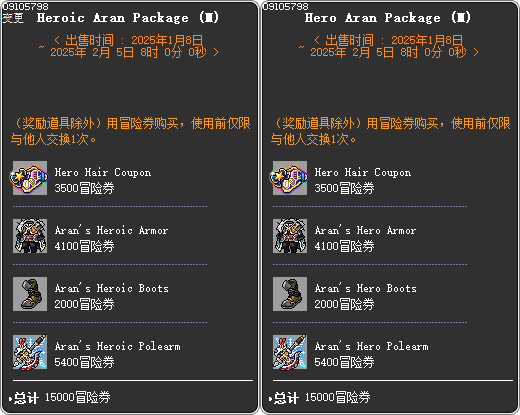Click right panel total 15000 冒险券
The image size is (520, 415).
tap(337, 397)
